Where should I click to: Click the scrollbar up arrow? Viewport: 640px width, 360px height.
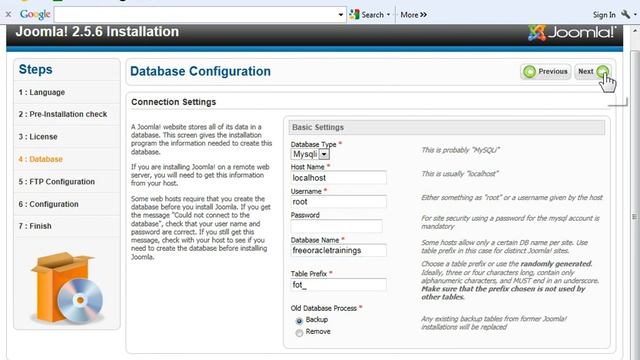click(x=635, y=31)
